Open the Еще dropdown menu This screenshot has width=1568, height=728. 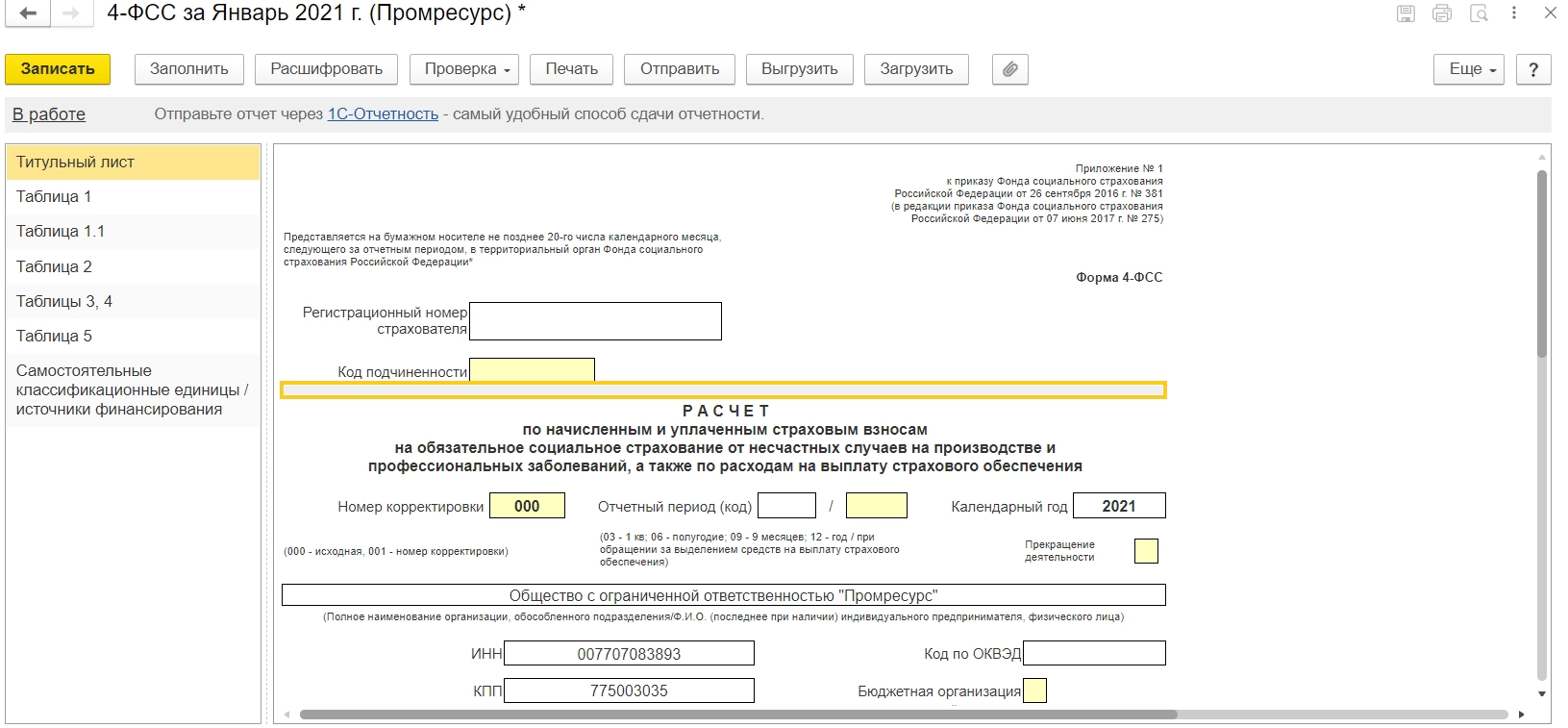click(x=1469, y=69)
